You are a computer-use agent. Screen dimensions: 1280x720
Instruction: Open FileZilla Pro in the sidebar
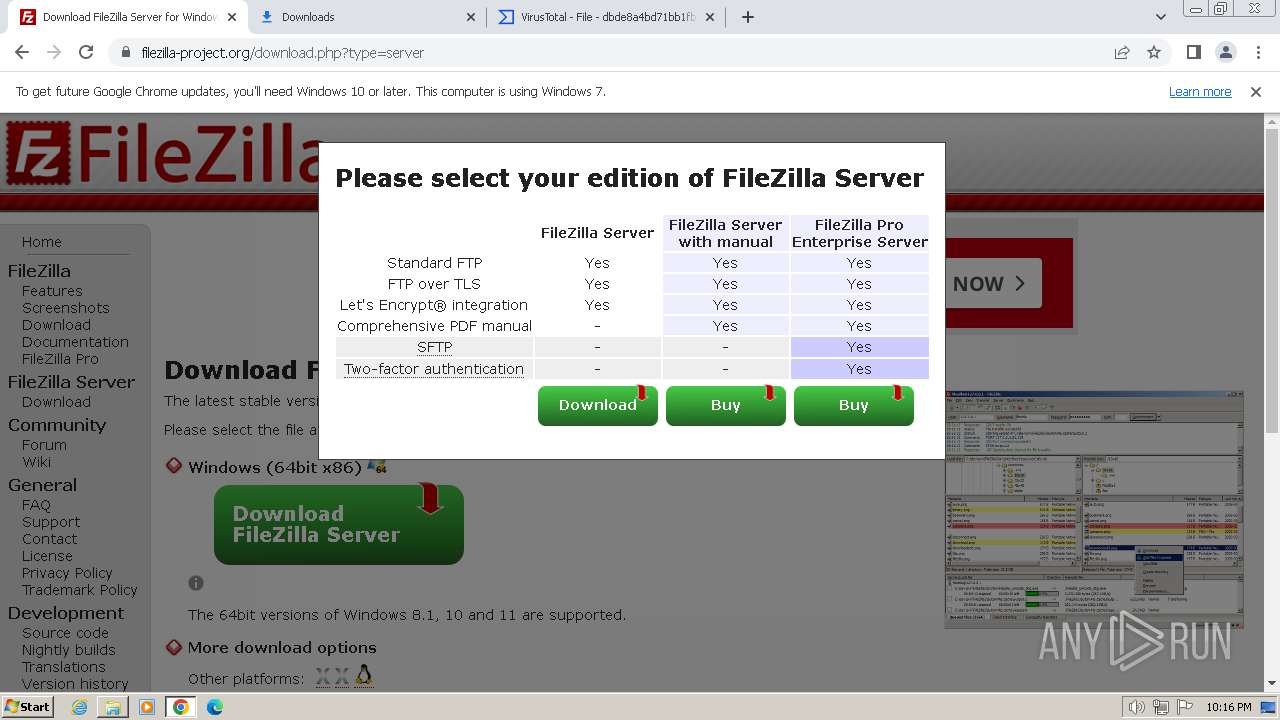(60, 359)
